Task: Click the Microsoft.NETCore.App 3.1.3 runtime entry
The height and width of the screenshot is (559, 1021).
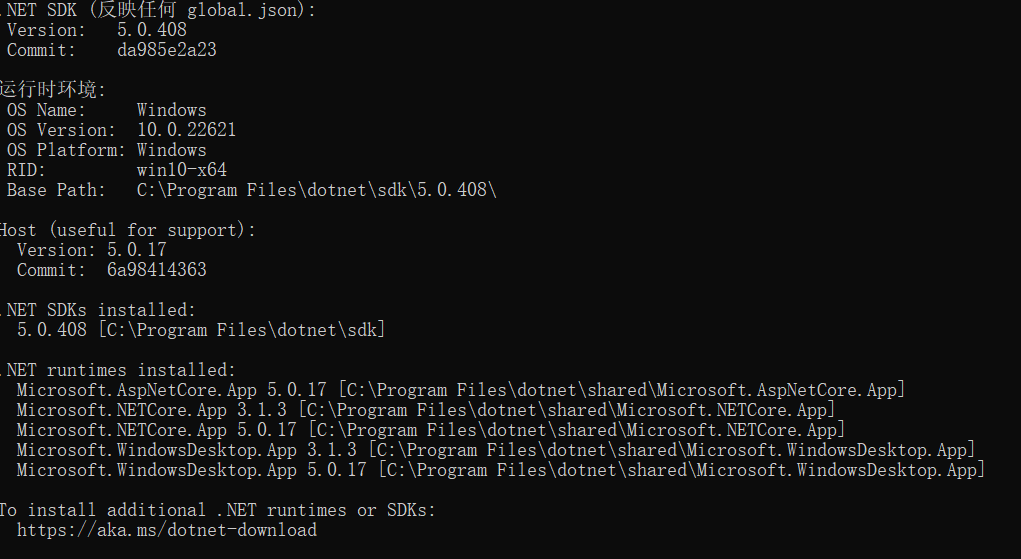Action: coord(156,410)
